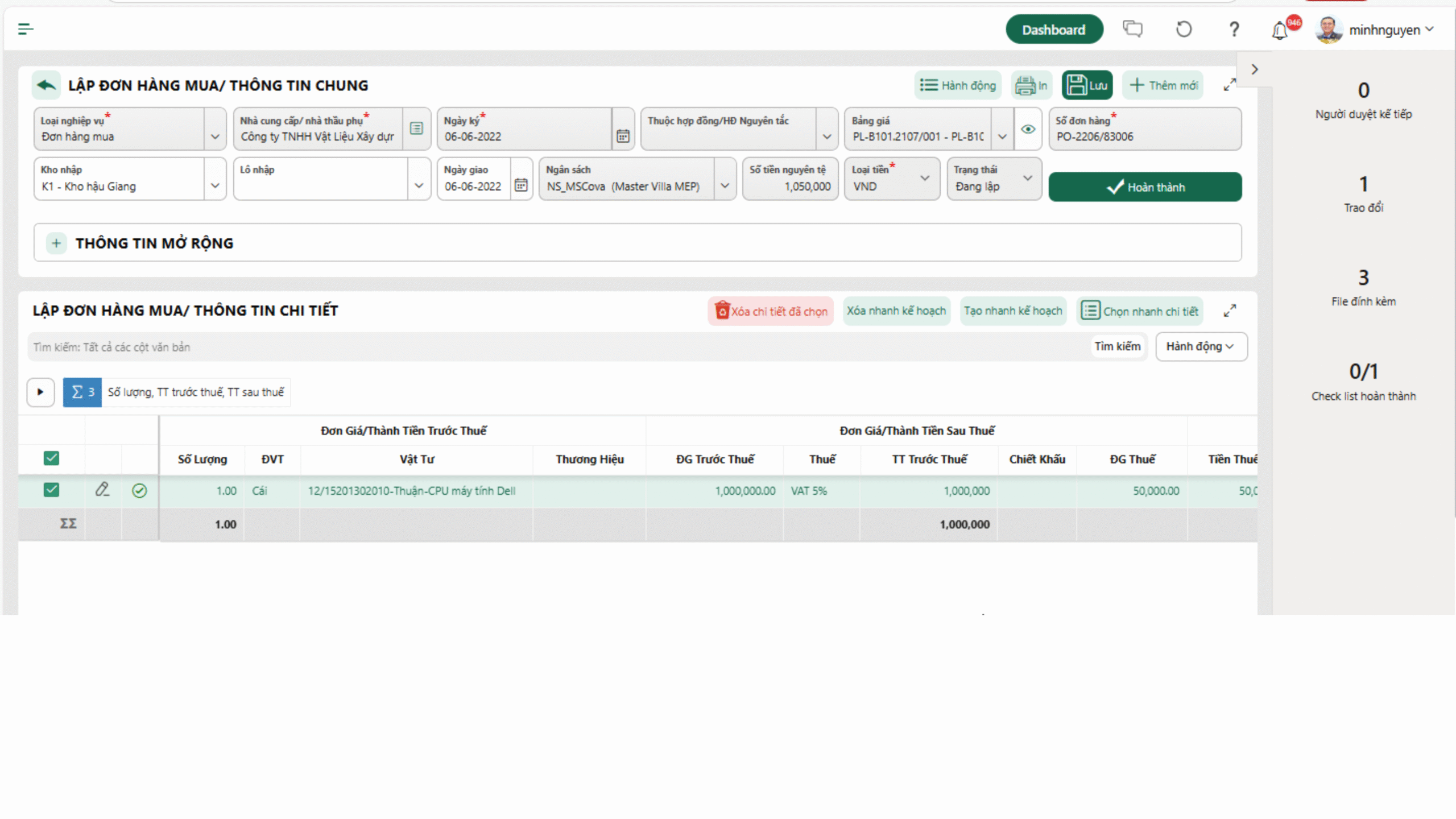Image resolution: width=1456 pixels, height=819 pixels.
Task: Click the Lưu save button
Action: point(1087,85)
